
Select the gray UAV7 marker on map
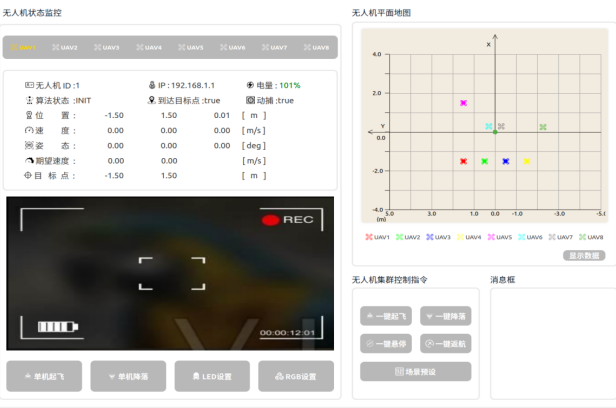[501, 126]
